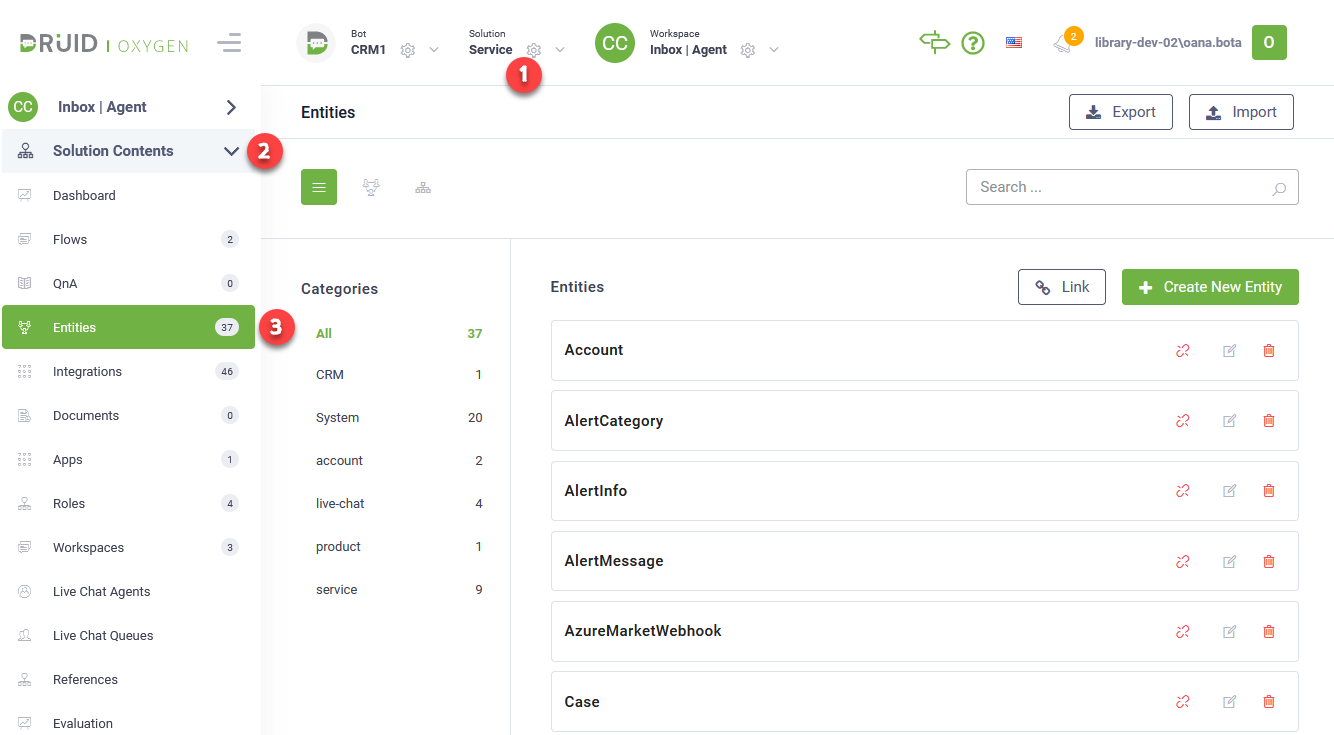Delete the AlertMessage entity
Viewport: 1334px width, 735px height.
coord(1269,561)
